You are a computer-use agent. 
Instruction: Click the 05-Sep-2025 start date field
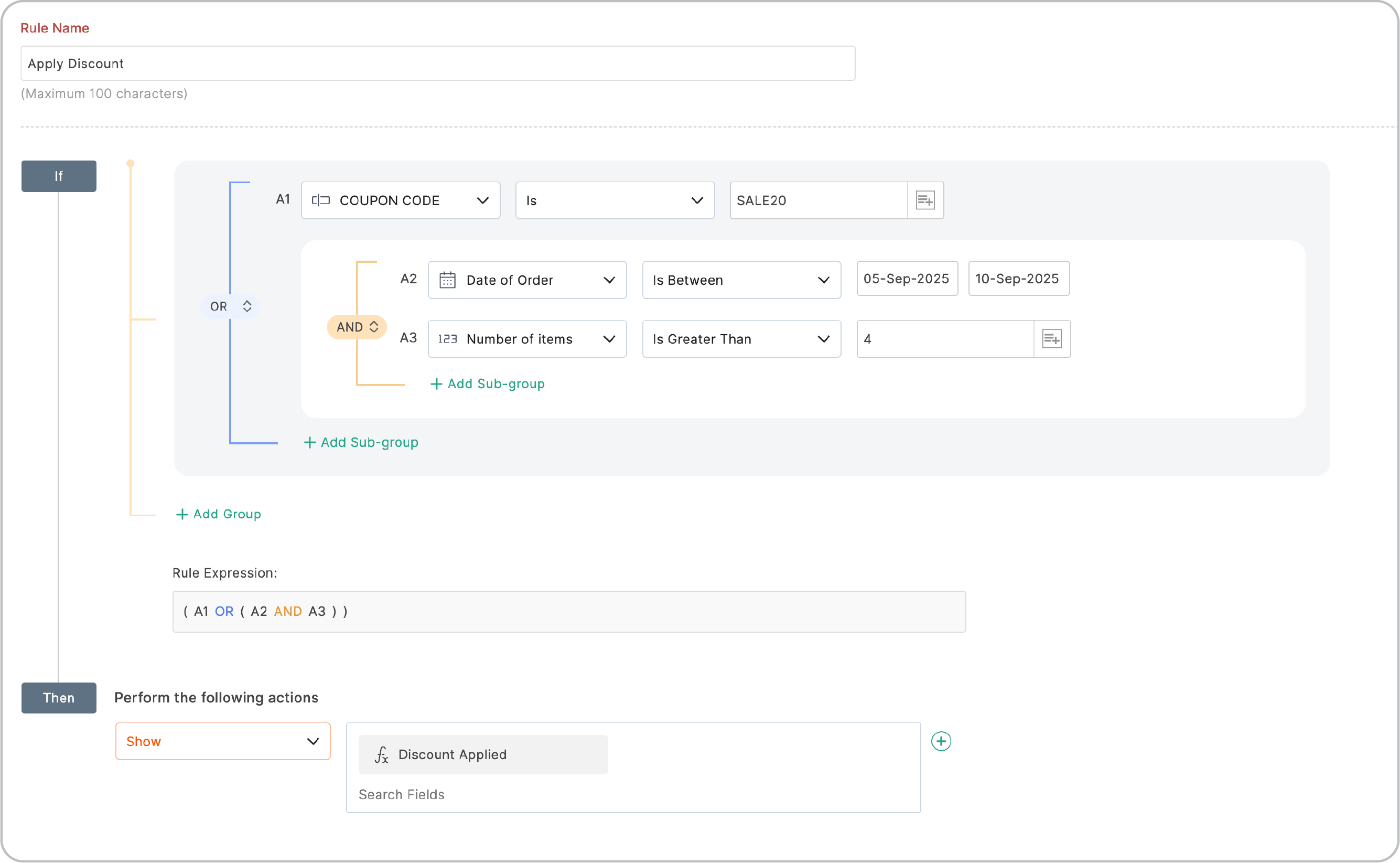[907, 279]
